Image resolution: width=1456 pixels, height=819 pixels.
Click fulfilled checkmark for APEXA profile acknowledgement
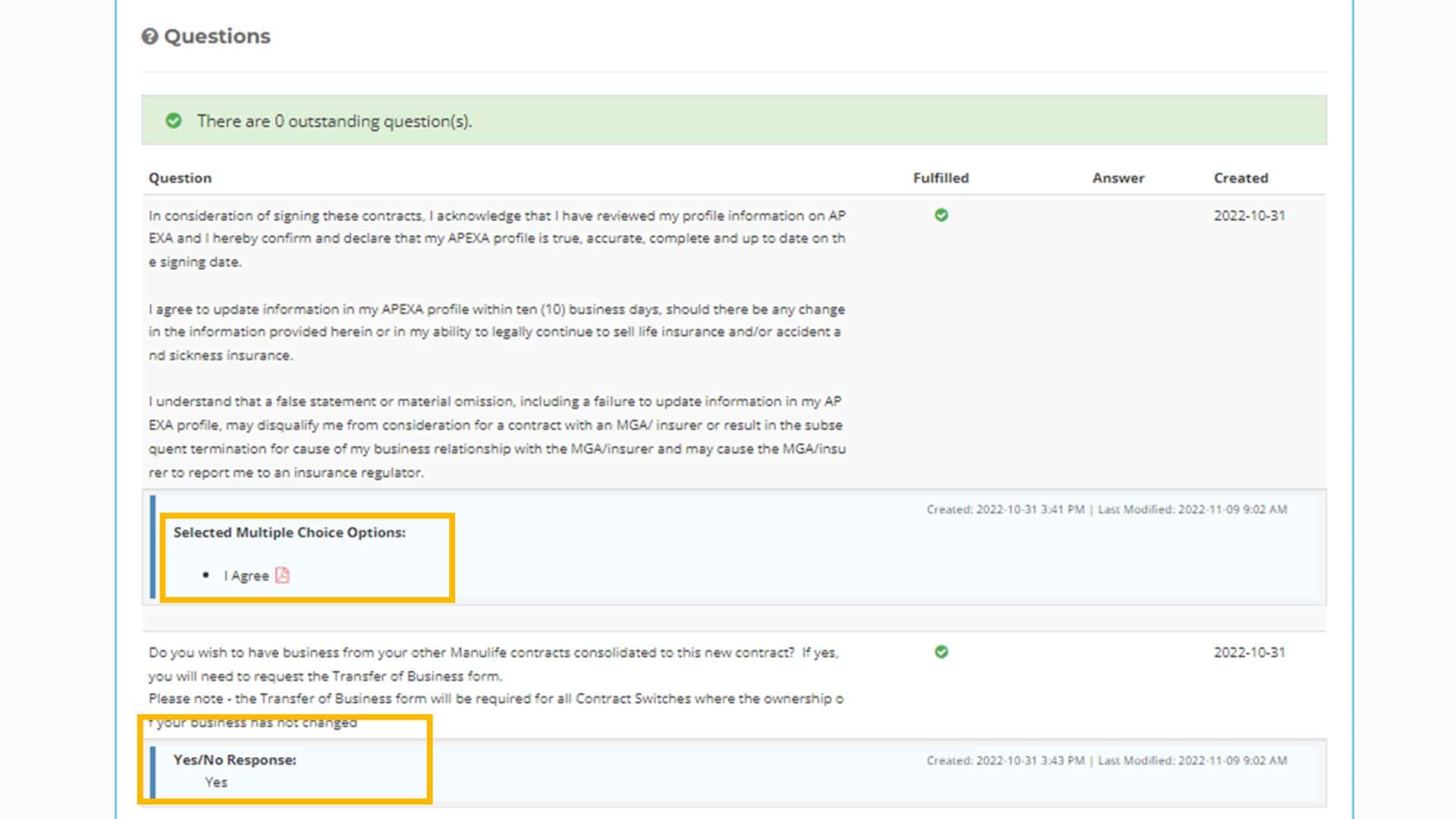[x=941, y=215]
